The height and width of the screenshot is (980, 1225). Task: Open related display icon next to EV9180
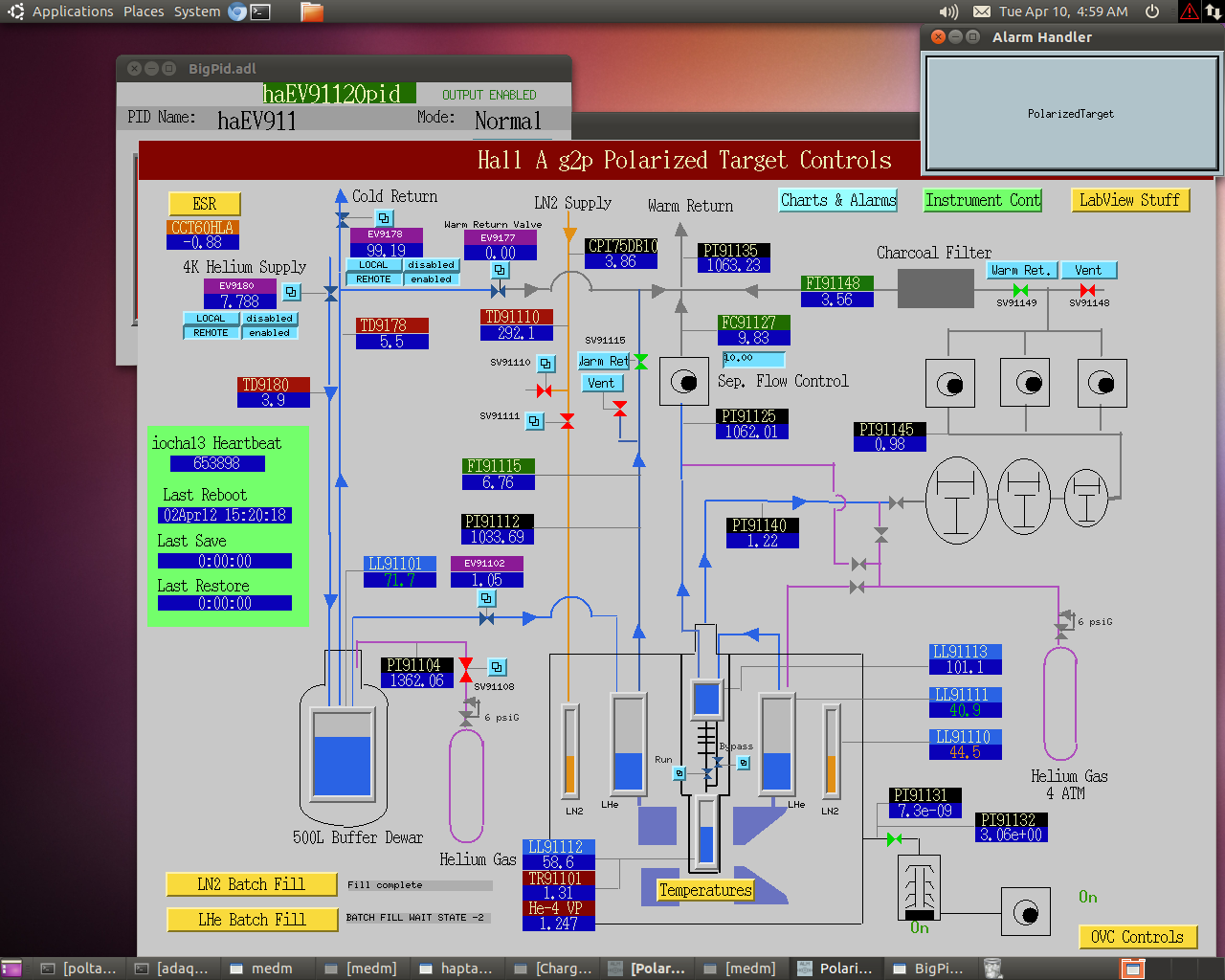tap(292, 292)
